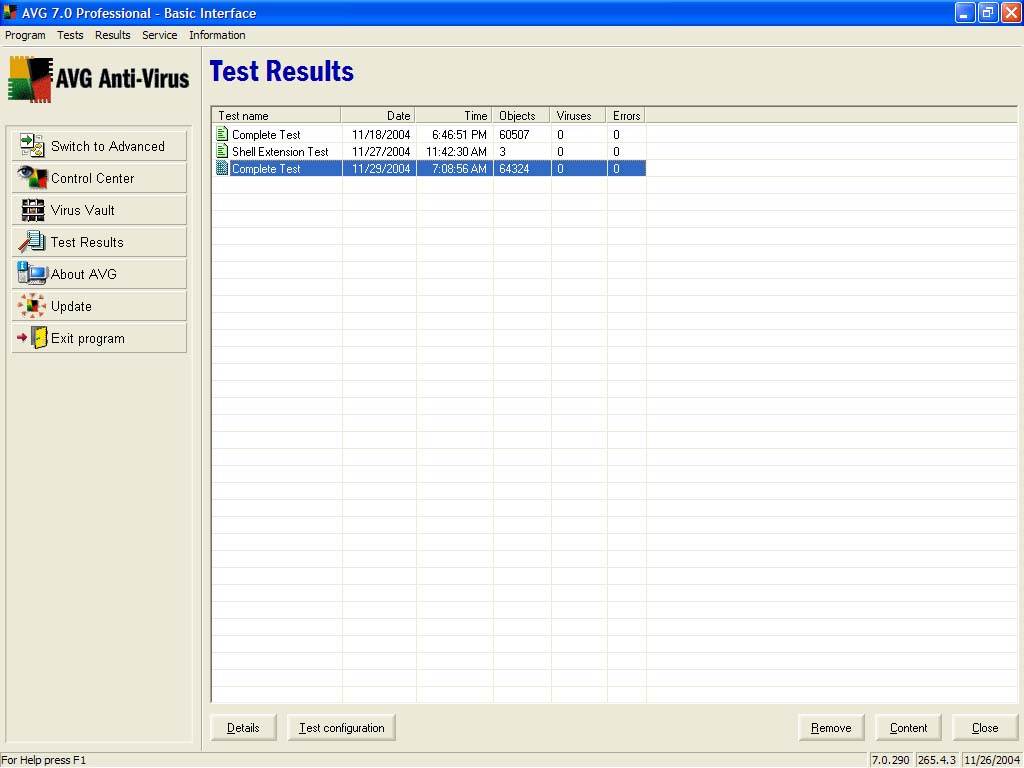Click the Remove button

(831, 728)
